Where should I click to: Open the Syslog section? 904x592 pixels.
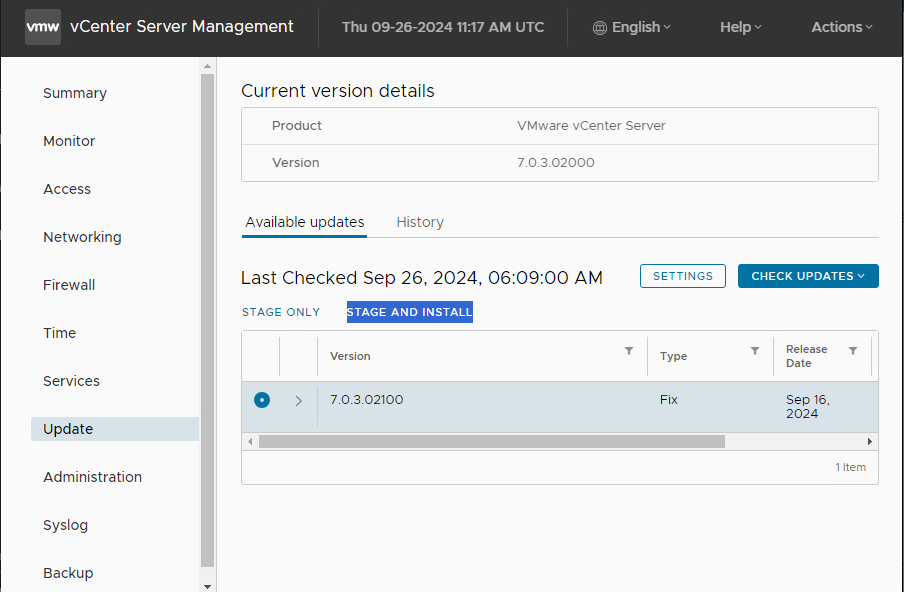click(x=66, y=525)
